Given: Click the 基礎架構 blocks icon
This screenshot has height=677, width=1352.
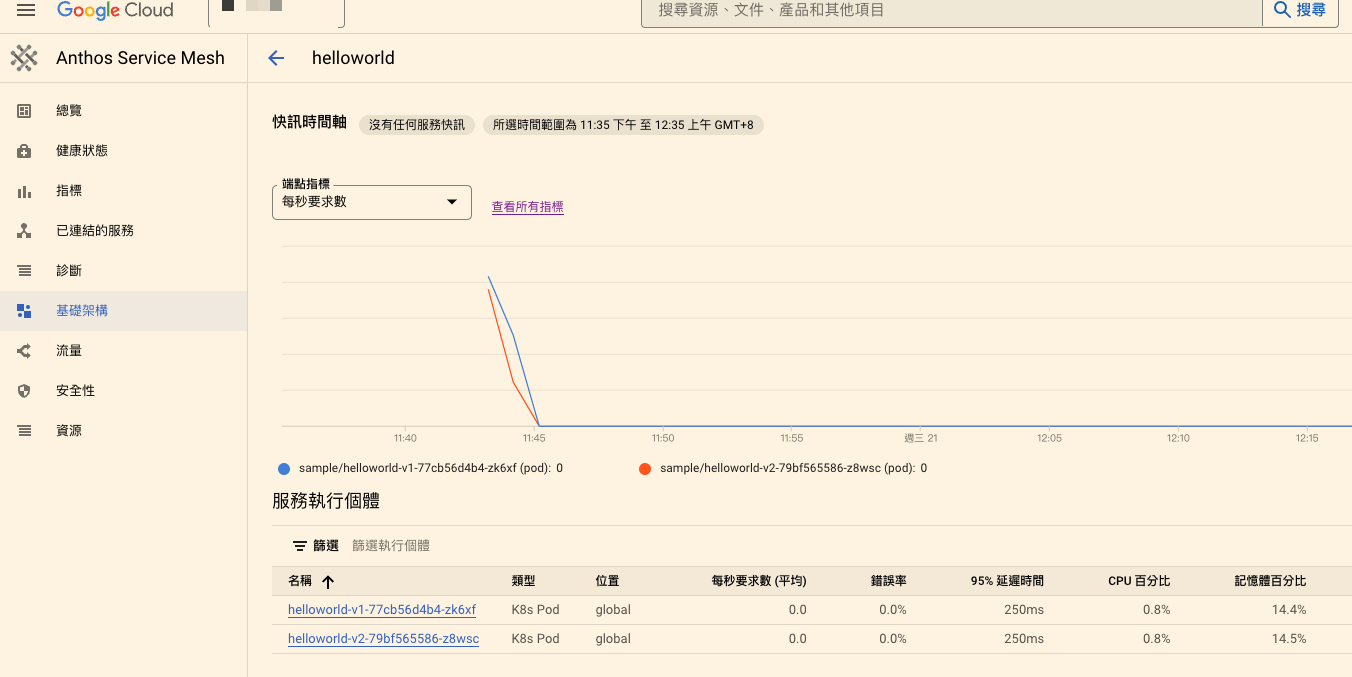Looking at the screenshot, I should [x=24, y=311].
